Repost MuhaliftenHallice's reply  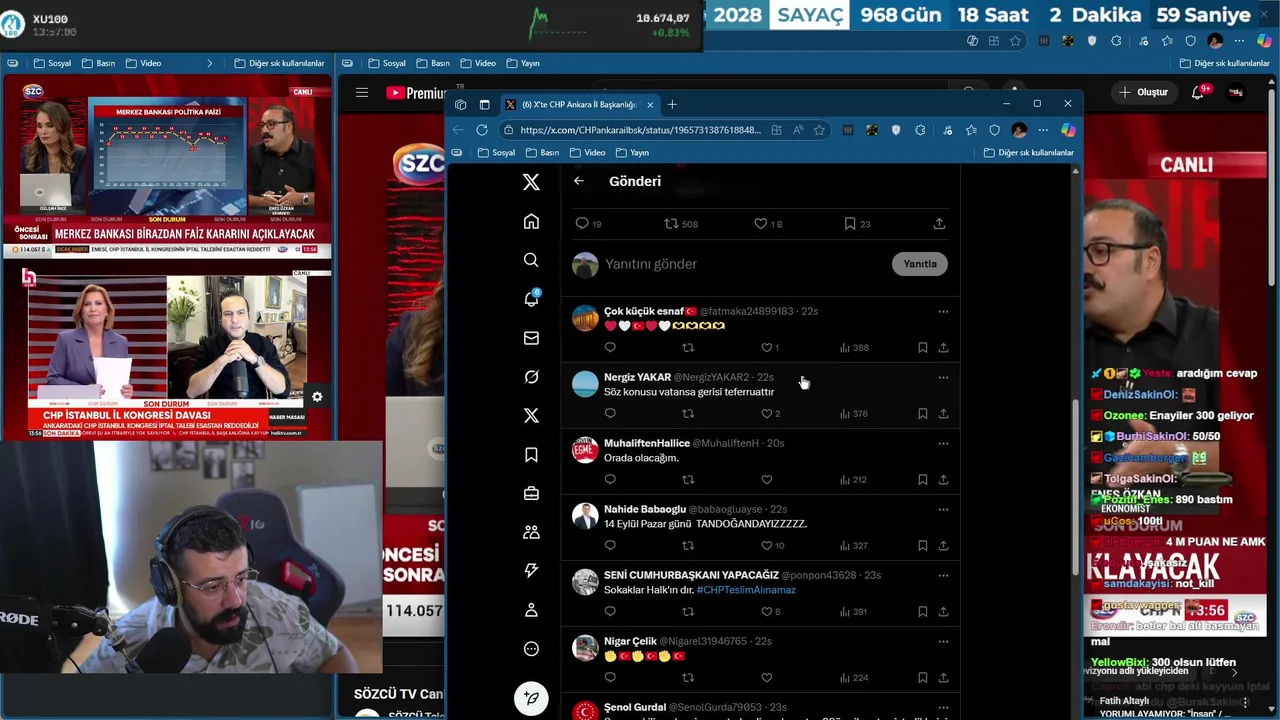[688, 480]
